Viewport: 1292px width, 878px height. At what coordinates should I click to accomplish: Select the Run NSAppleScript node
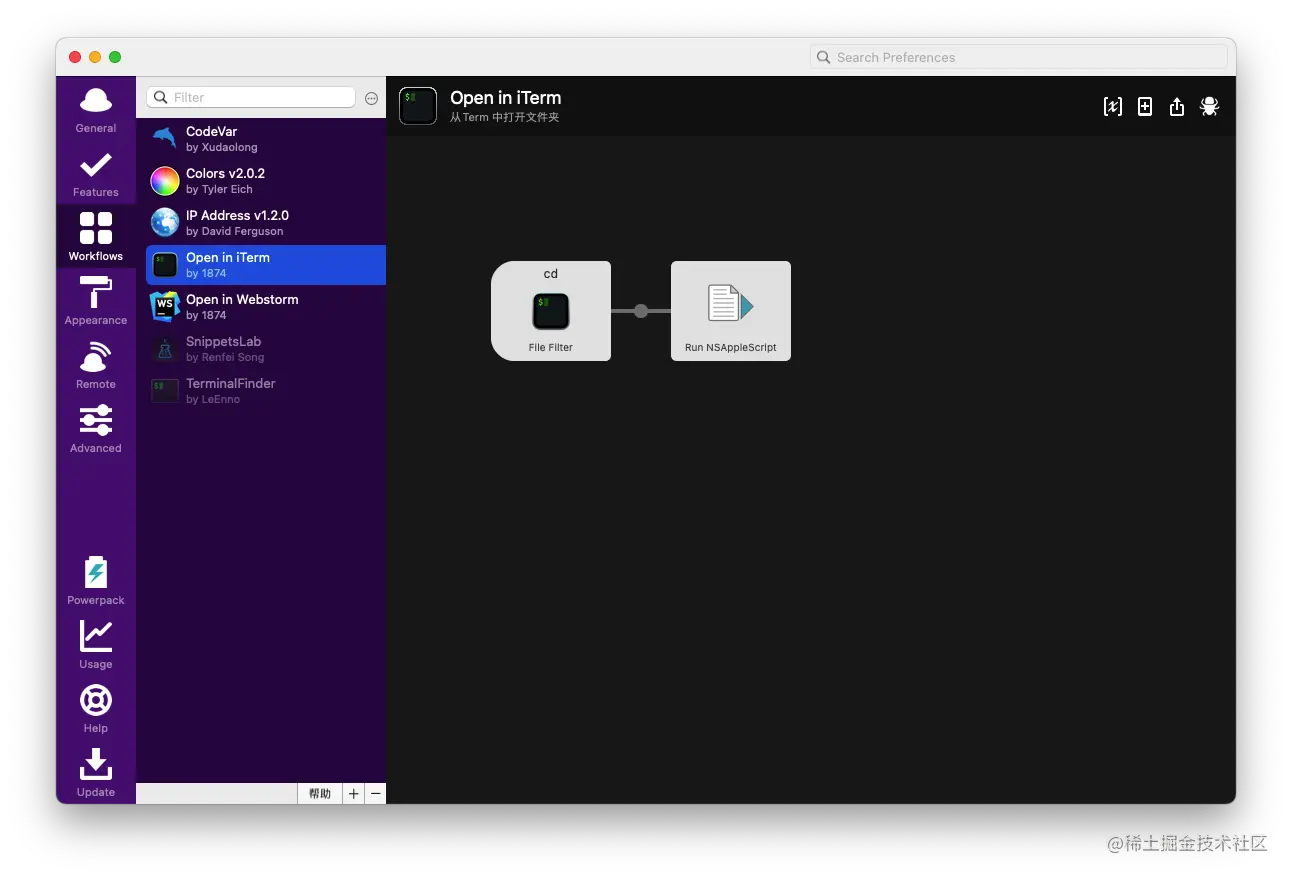[731, 311]
